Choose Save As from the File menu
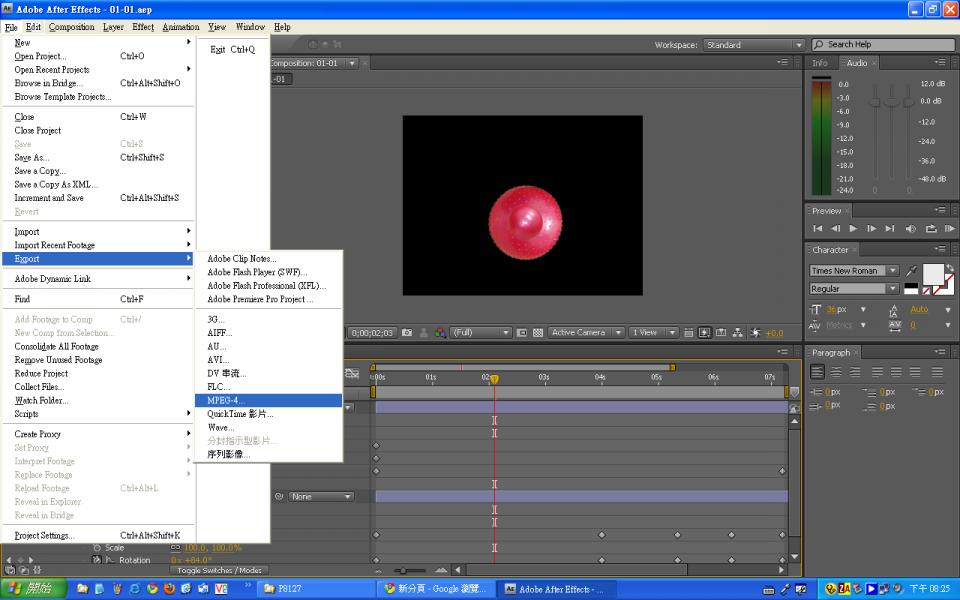The height and width of the screenshot is (600, 960). point(31,157)
